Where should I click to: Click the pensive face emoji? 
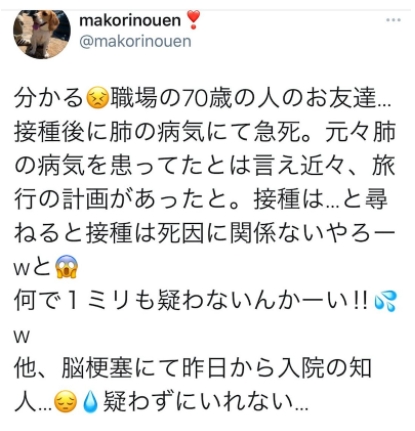(x=65, y=402)
